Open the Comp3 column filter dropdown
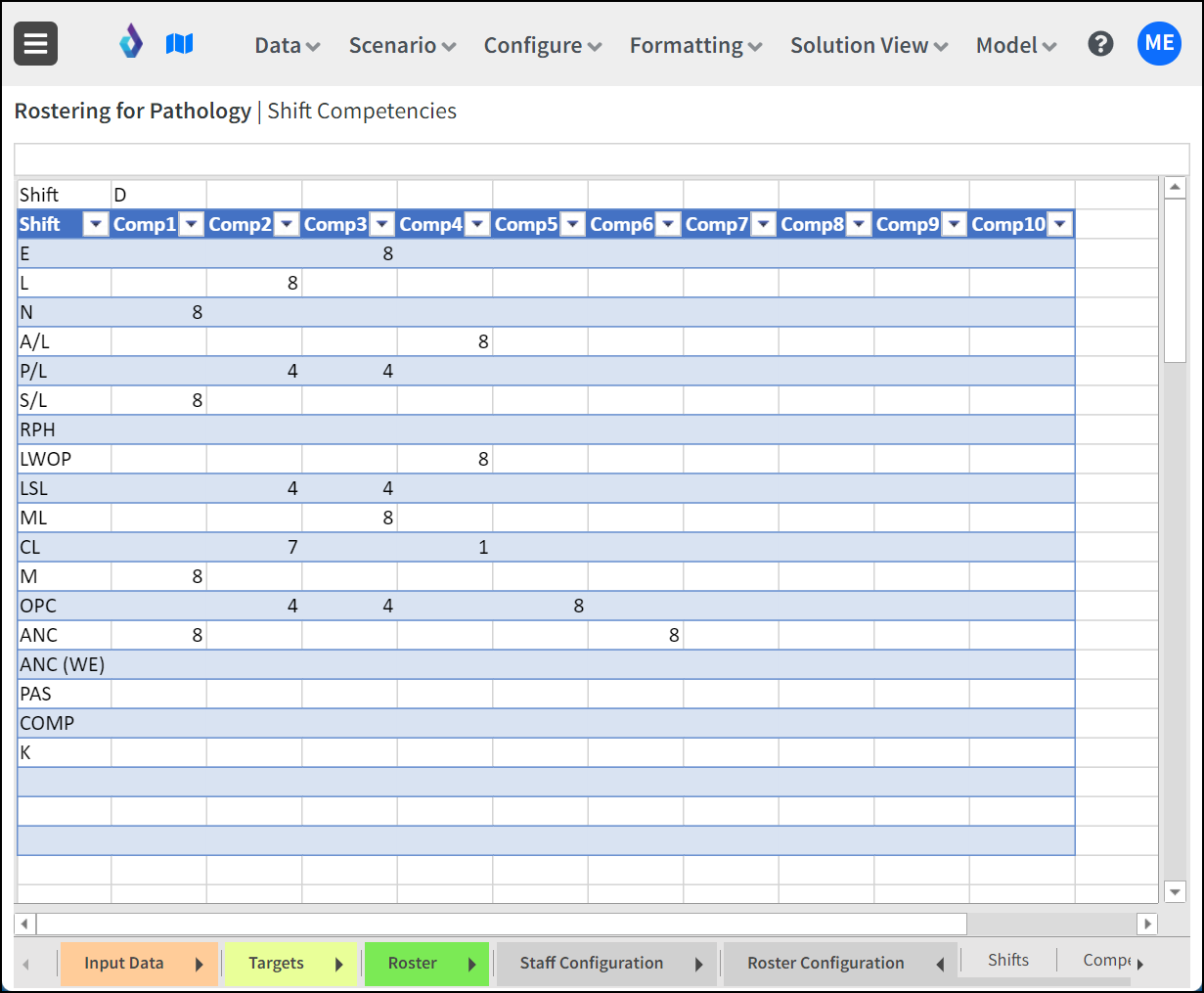The image size is (1204, 993). (382, 224)
